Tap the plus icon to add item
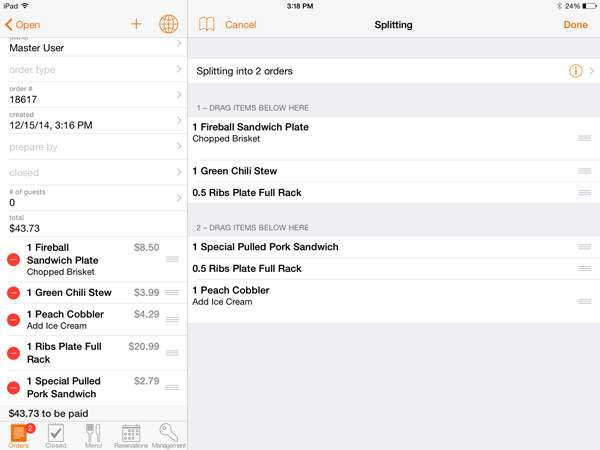The width and height of the screenshot is (600, 450). click(x=136, y=24)
